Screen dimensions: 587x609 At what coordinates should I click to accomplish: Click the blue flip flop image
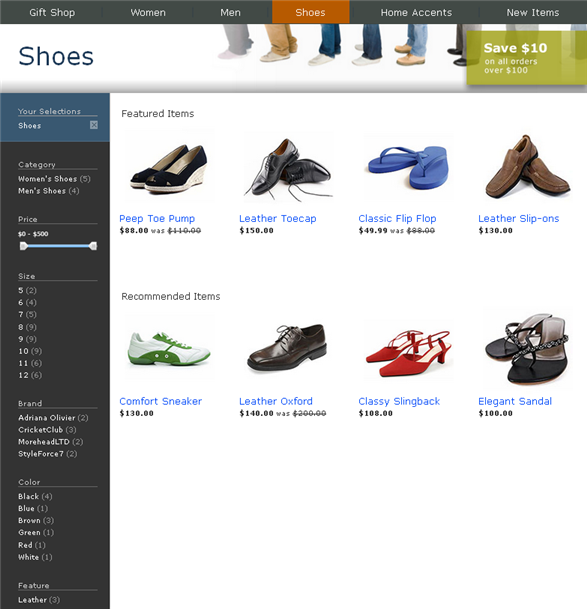[x=408, y=167]
